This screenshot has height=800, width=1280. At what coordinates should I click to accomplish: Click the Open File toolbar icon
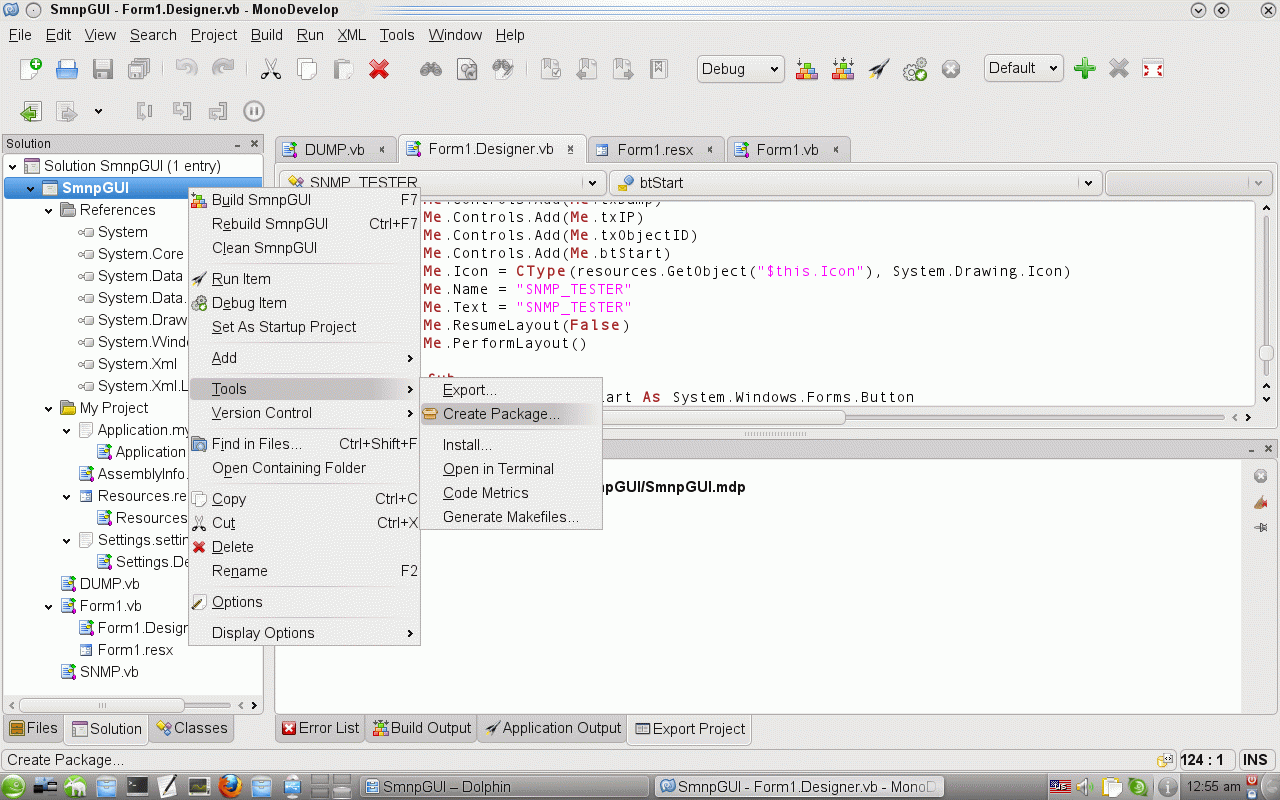coord(67,69)
